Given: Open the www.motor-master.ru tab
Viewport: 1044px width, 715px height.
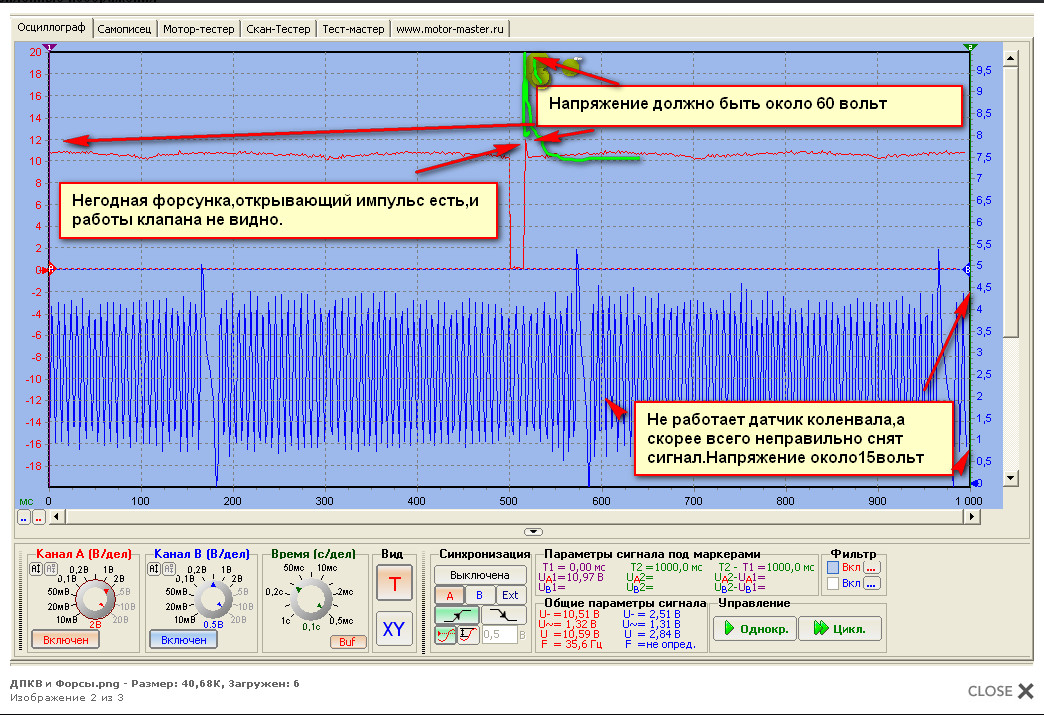Looking at the screenshot, I should point(450,29).
